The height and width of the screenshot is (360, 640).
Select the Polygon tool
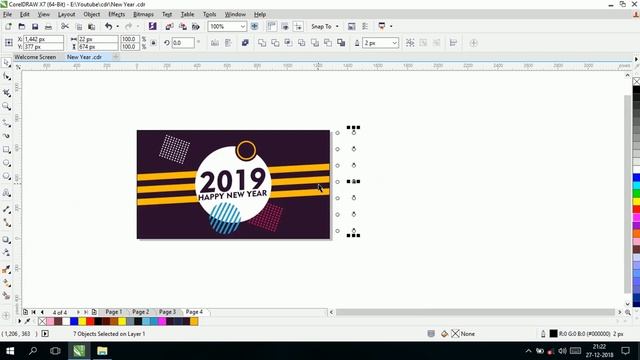coord(7,177)
